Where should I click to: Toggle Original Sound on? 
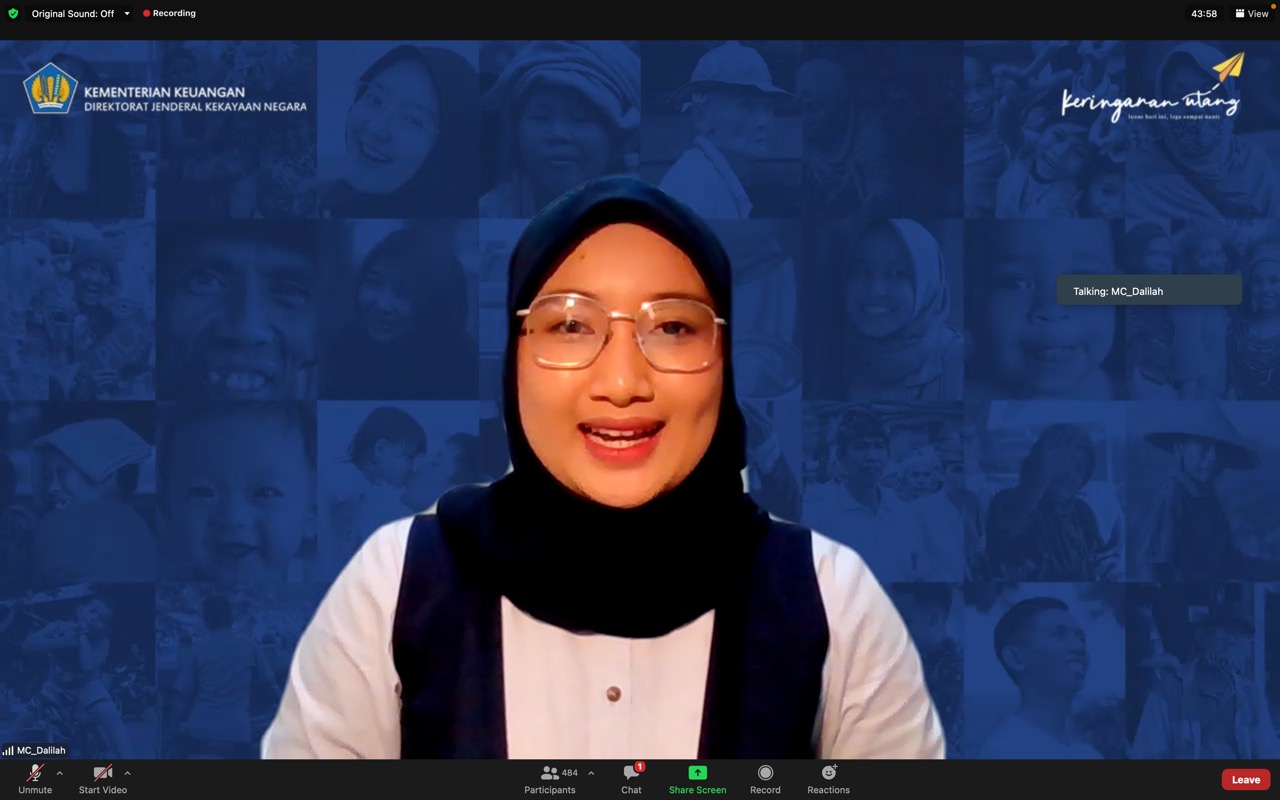click(x=72, y=14)
